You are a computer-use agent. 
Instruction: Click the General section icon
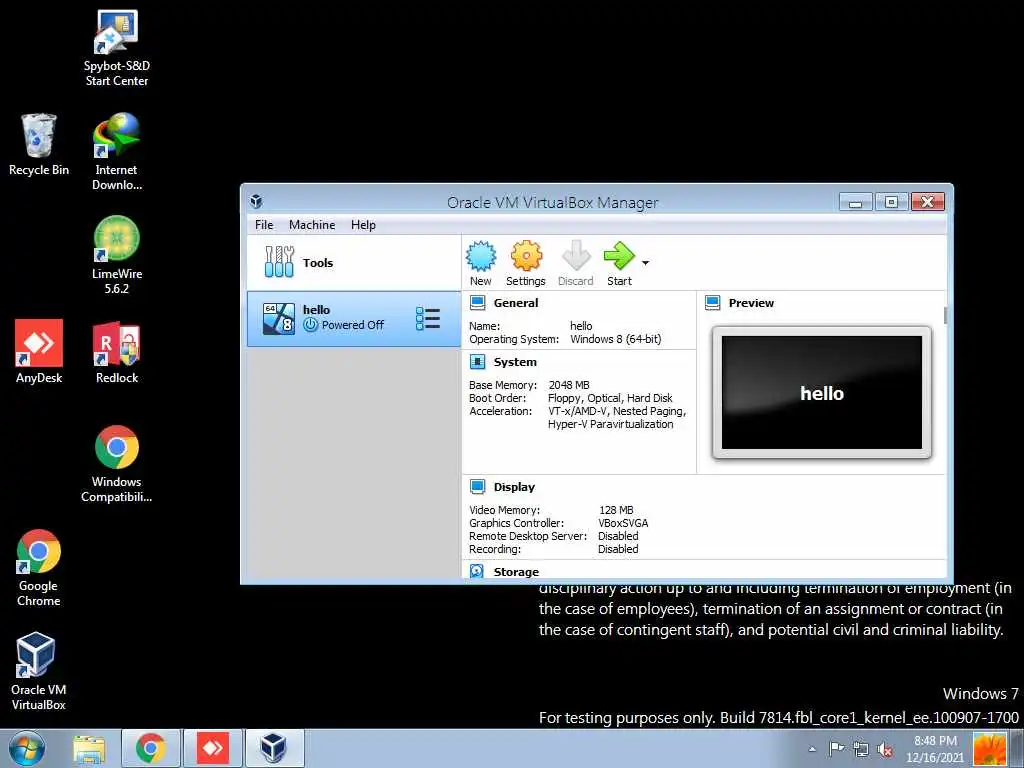477,303
